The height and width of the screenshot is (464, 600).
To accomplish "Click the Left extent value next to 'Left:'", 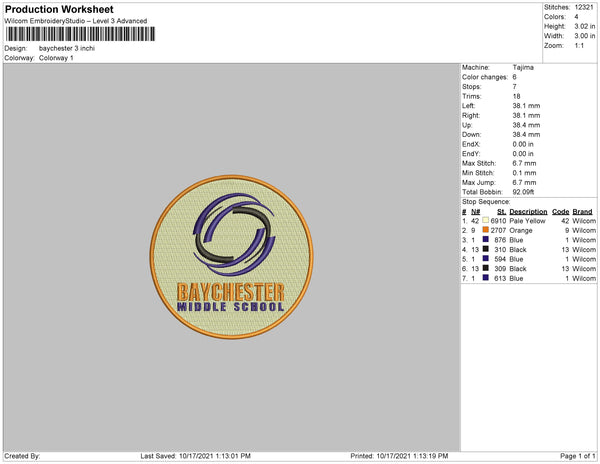I will click(526, 106).
